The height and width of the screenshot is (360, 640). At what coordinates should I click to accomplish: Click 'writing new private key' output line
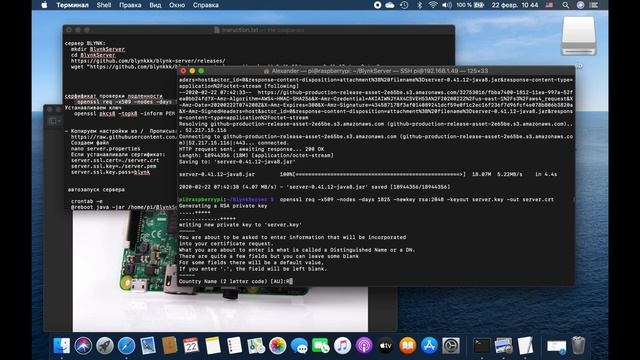click(x=240, y=224)
